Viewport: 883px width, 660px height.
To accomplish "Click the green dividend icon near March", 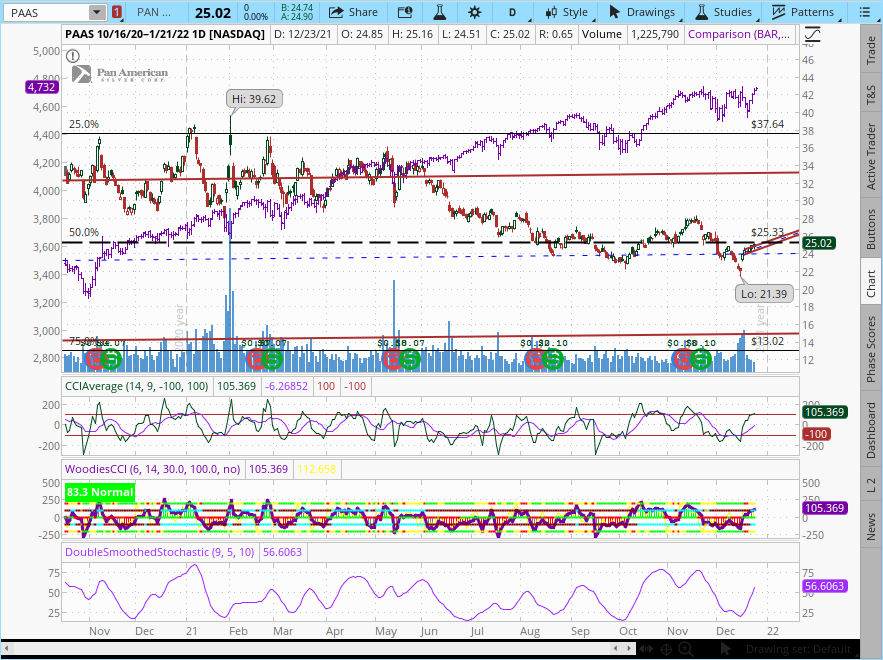I will pos(272,359).
